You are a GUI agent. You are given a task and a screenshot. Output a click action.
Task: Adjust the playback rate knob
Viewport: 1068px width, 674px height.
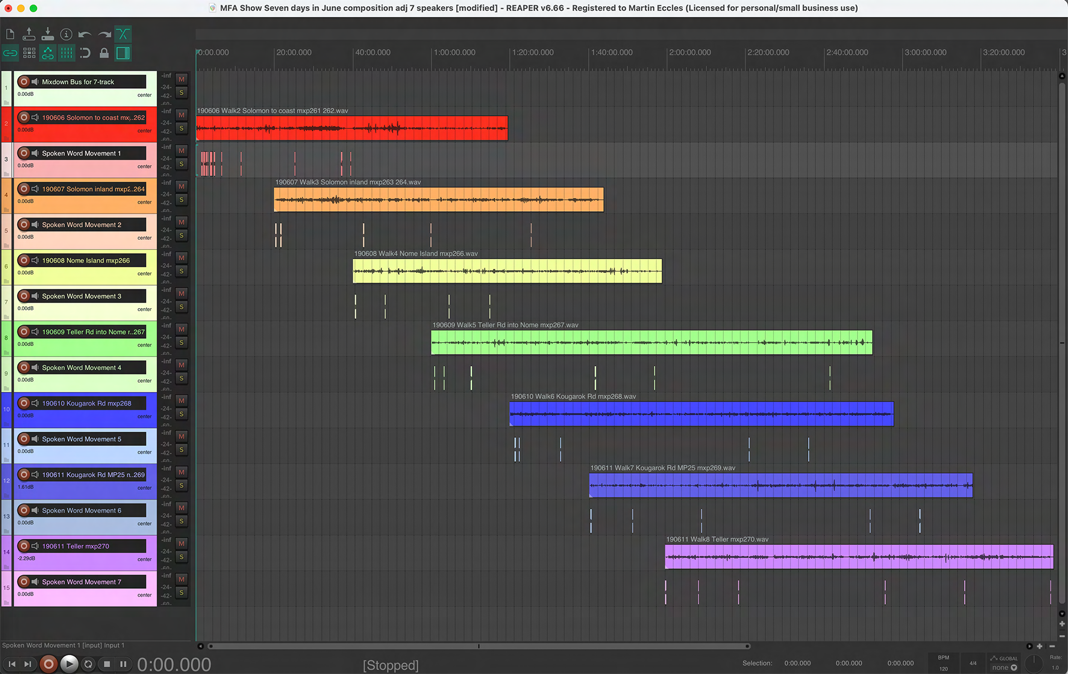(x=1035, y=663)
